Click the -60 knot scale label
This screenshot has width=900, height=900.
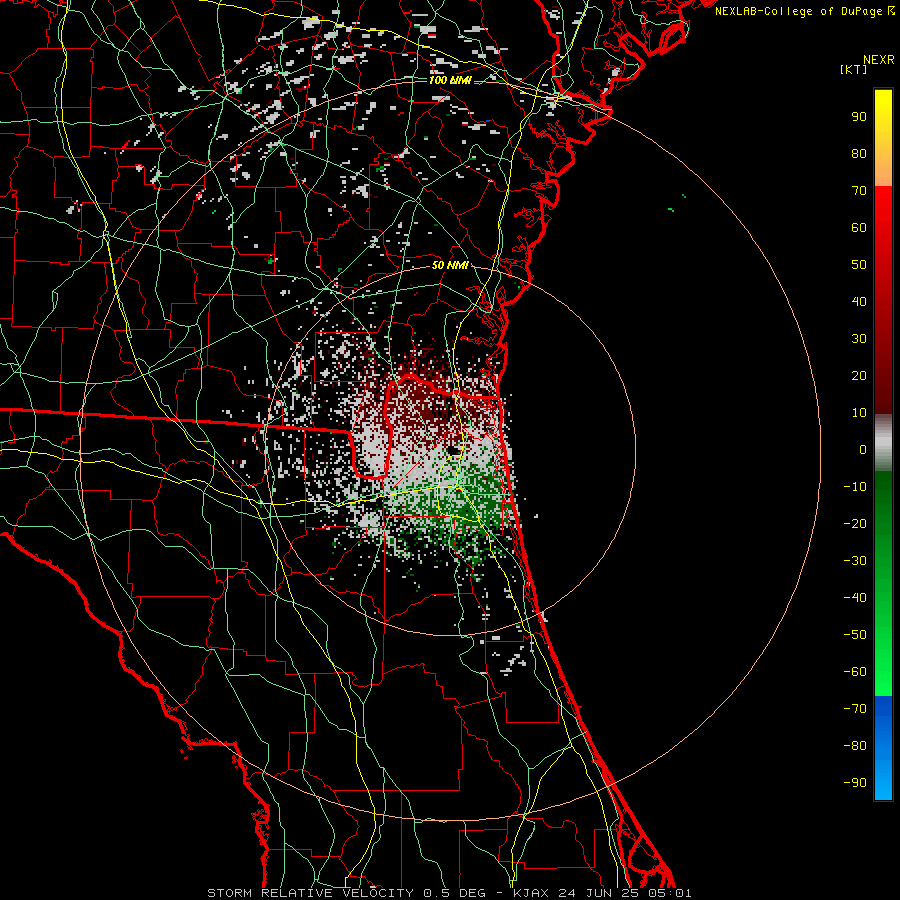pyautogui.click(x=855, y=672)
